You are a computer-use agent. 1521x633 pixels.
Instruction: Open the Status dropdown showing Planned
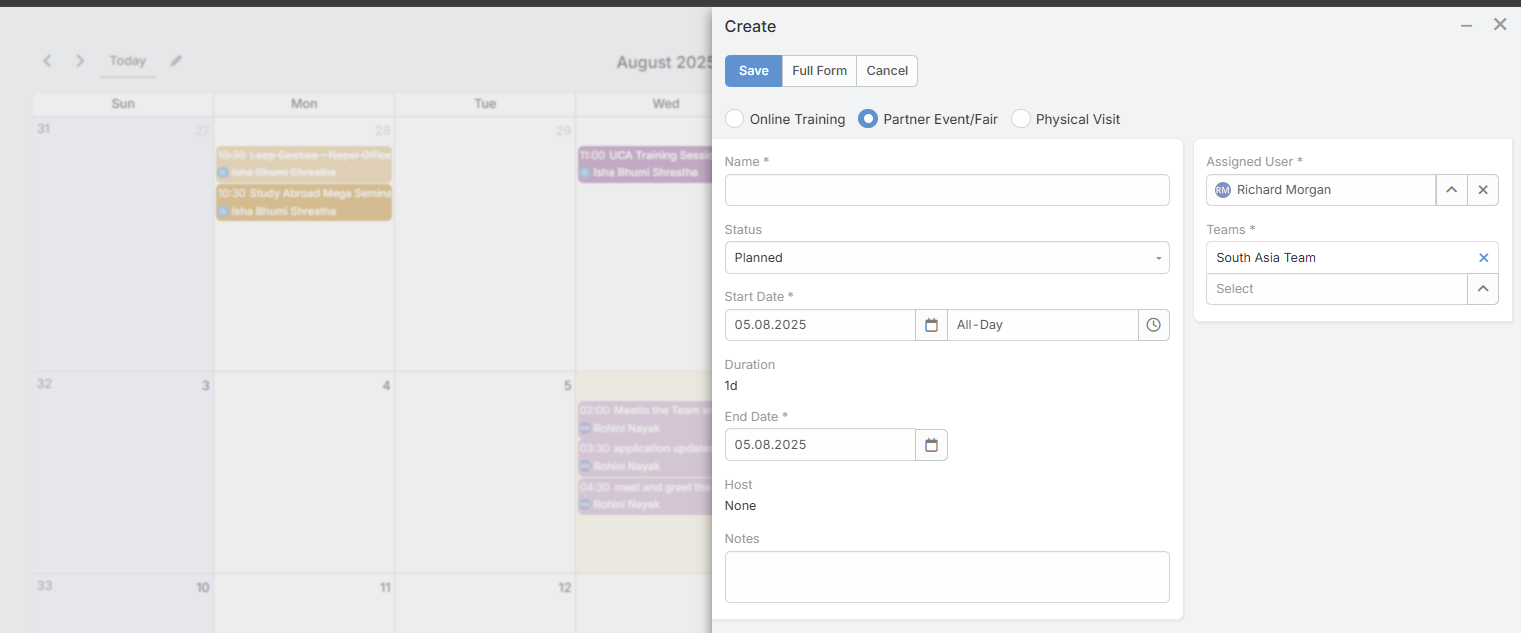click(x=946, y=258)
